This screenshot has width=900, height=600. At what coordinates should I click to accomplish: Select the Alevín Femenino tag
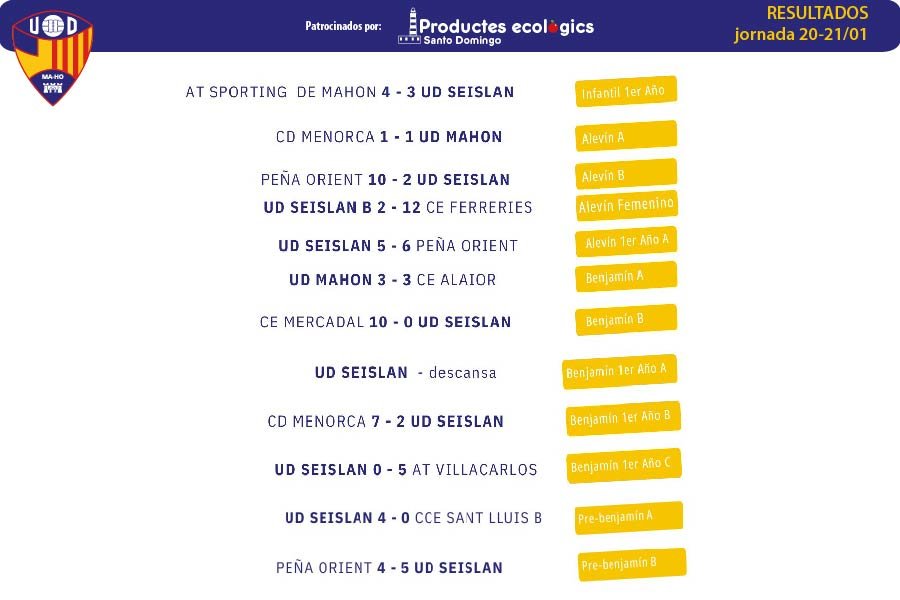click(626, 206)
